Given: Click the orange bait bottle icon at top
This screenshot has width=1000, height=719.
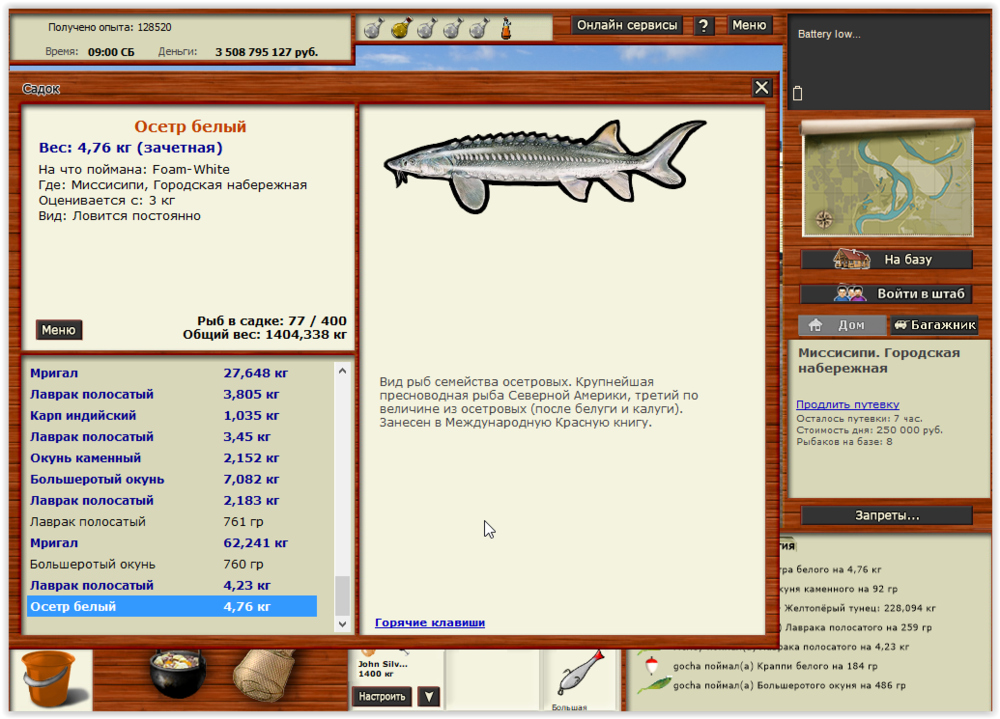Looking at the screenshot, I should tap(506, 28).
